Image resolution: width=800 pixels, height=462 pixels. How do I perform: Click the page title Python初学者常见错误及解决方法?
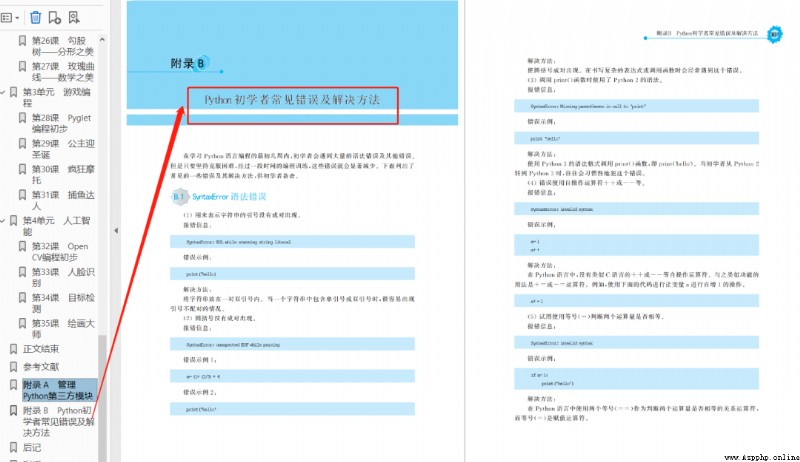(x=292, y=100)
